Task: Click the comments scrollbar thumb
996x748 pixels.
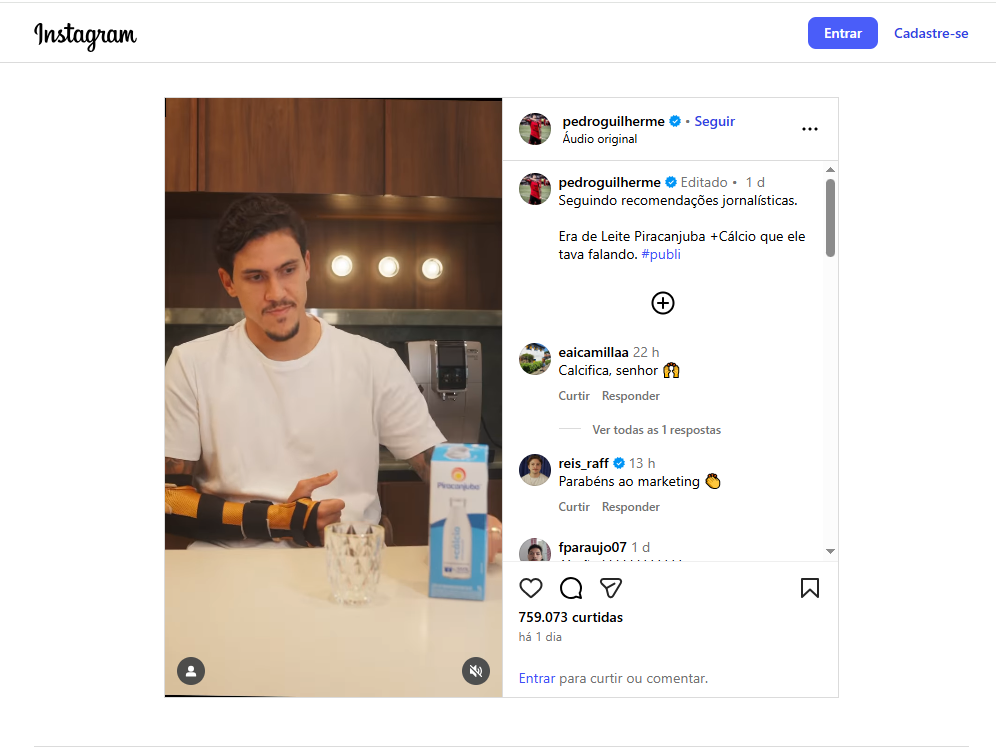Action: tap(830, 218)
